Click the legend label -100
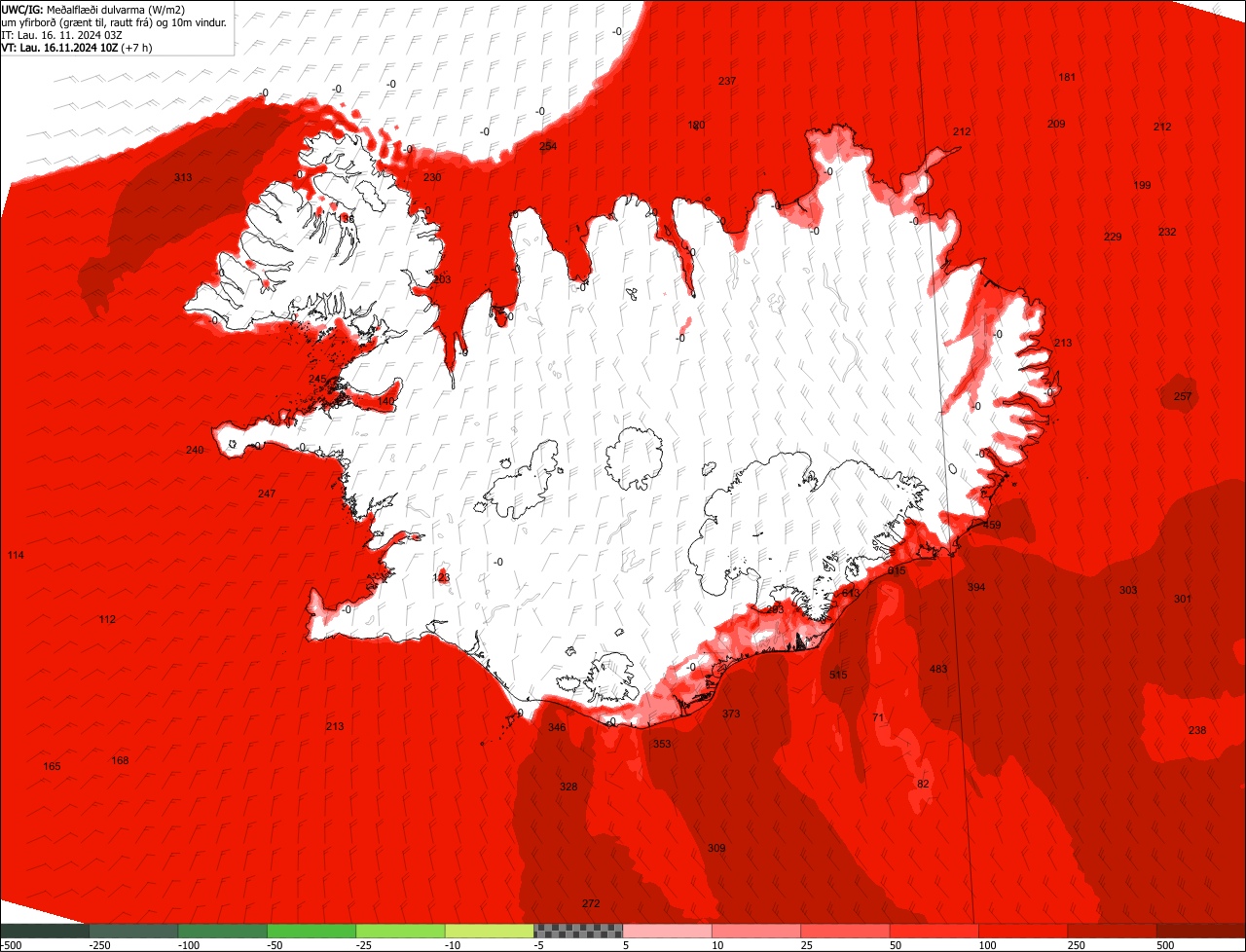 click(x=189, y=945)
